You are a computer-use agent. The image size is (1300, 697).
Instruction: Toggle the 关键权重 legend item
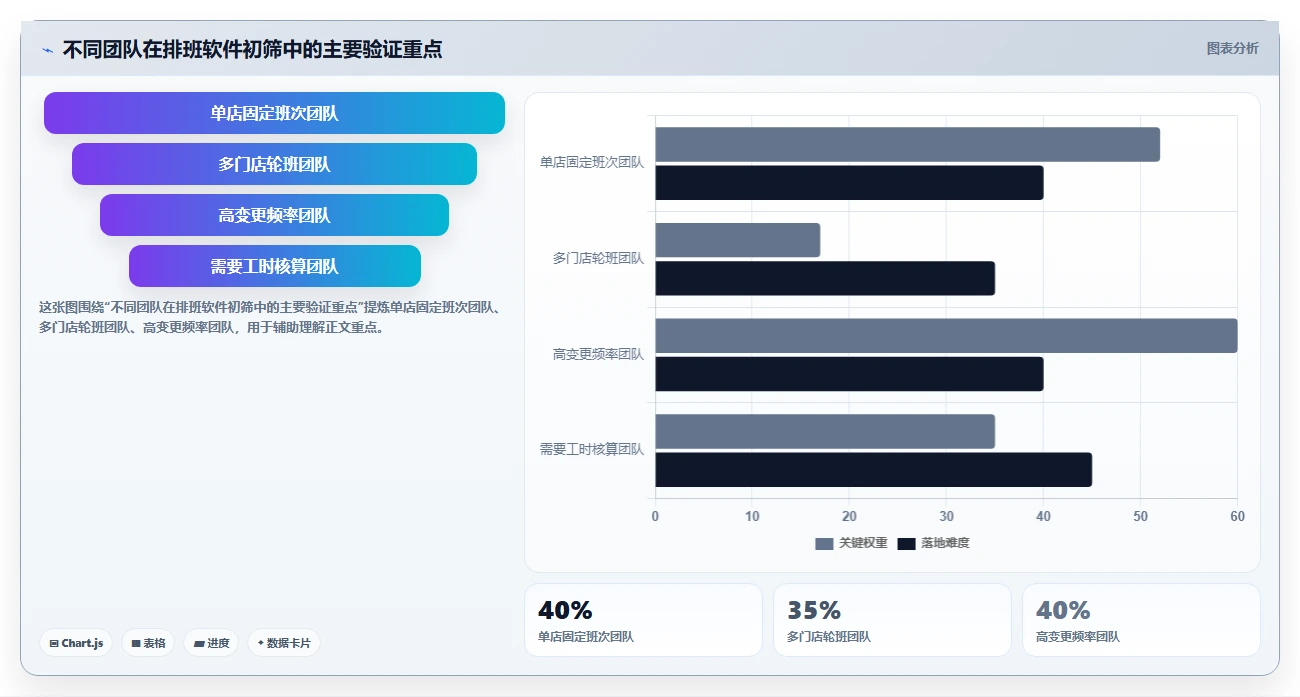851,543
